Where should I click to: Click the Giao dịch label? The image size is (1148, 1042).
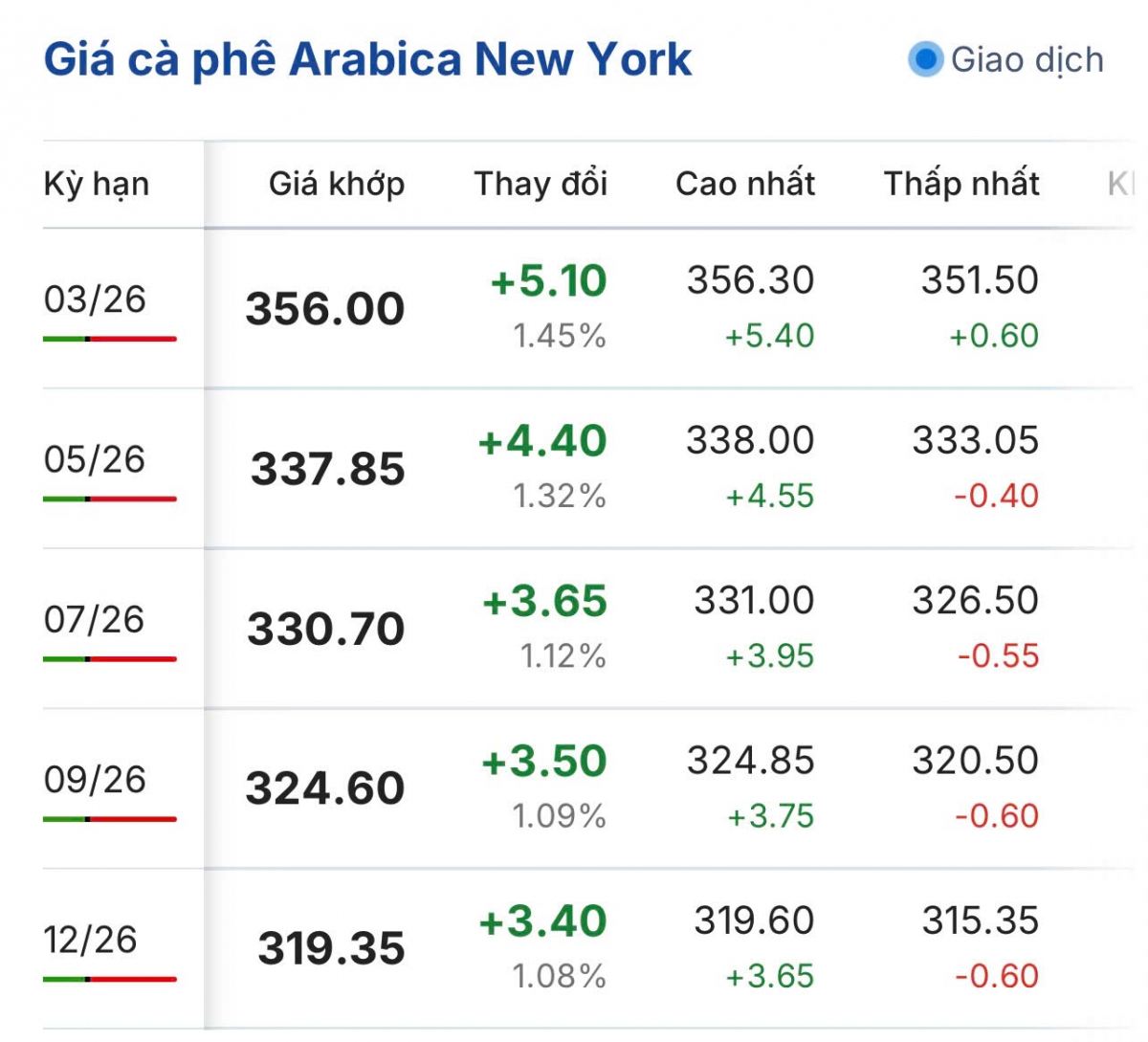(x=1027, y=59)
